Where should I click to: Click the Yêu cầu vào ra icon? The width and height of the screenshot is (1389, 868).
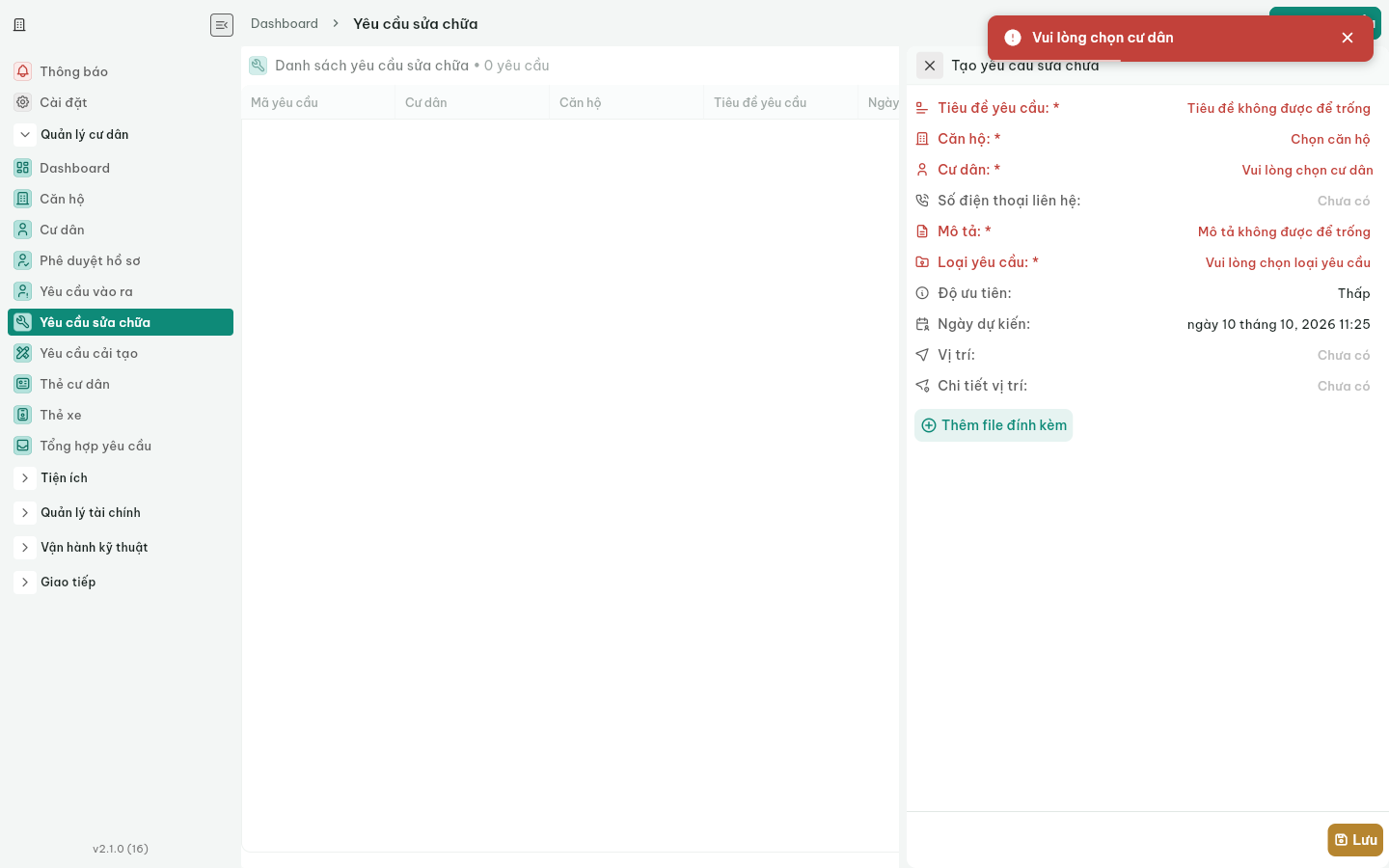[23, 291]
